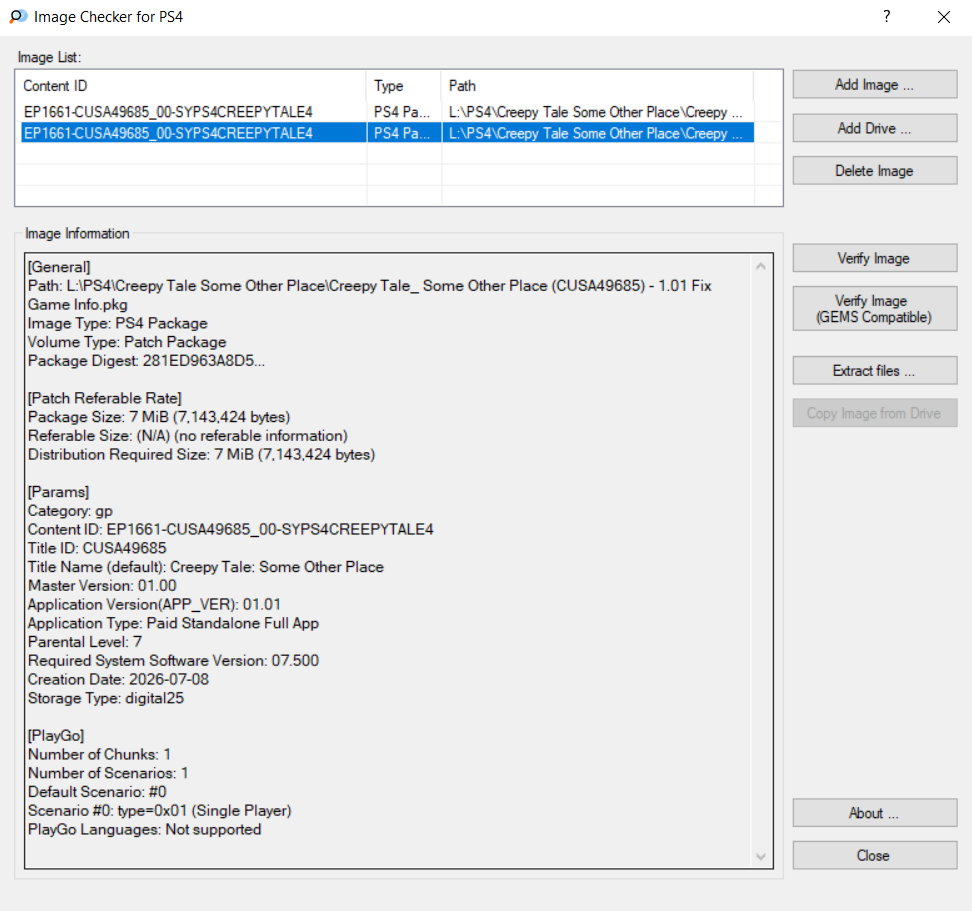972x911 pixels.
Task: Click the [PlayGo] section heading
Action: [x=56, y=736]
